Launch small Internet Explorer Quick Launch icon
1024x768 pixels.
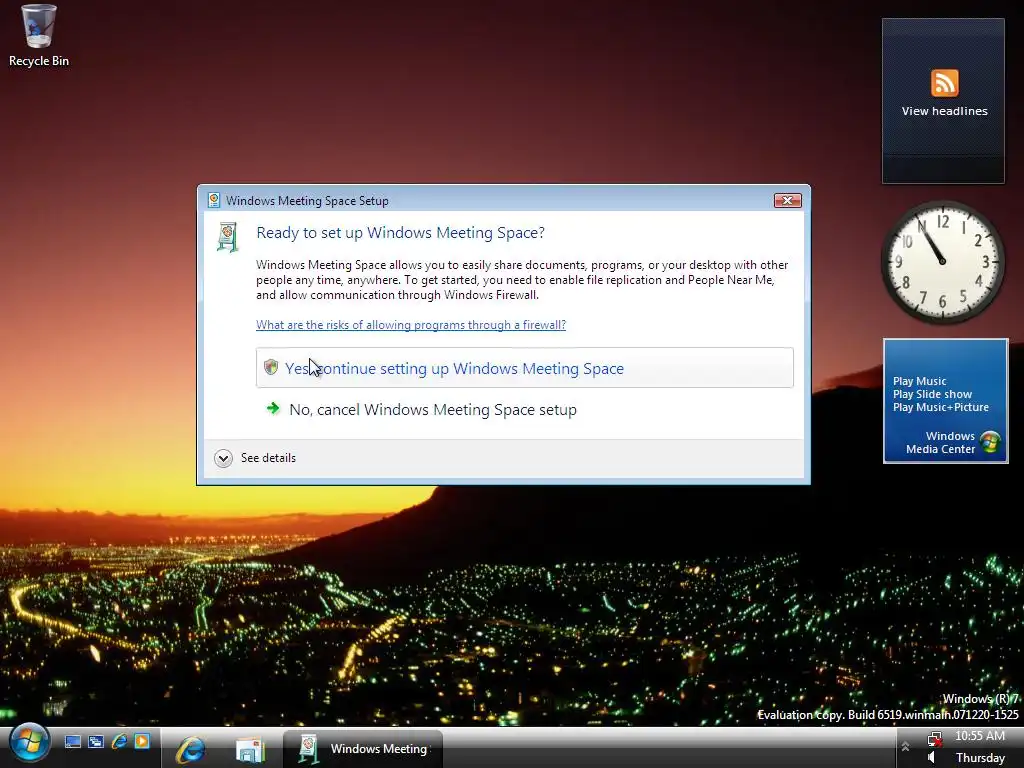tap(120, 742)
